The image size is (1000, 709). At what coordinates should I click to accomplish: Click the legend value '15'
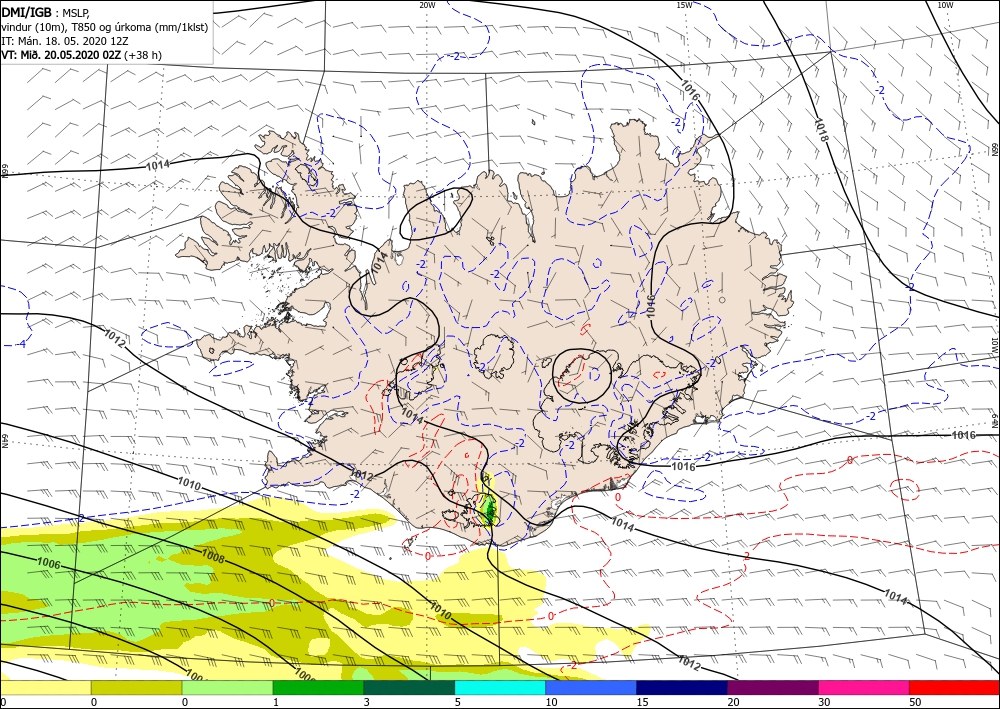click(642, 703)
